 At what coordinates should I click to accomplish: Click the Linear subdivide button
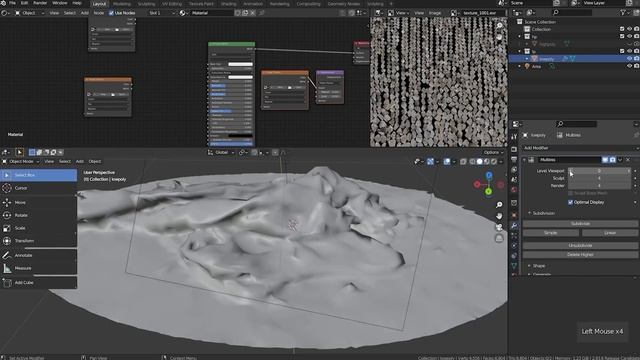click(x=610, y=233)
